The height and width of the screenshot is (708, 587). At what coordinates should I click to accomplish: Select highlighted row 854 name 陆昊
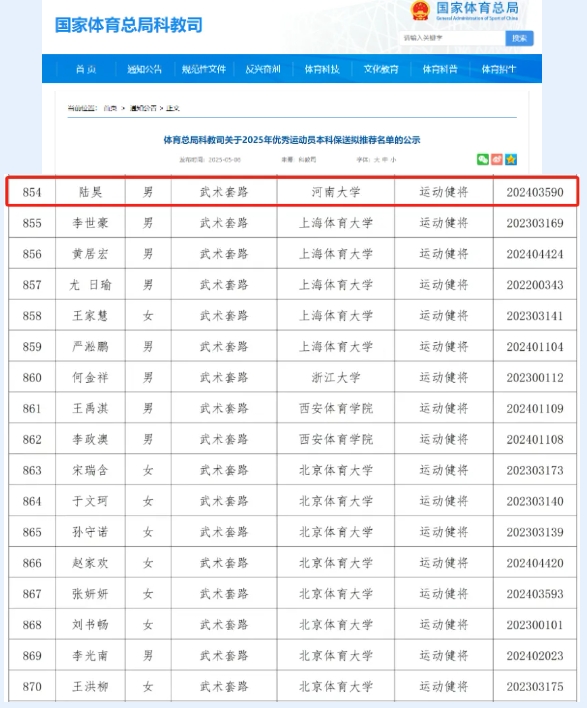coord(90,192)
